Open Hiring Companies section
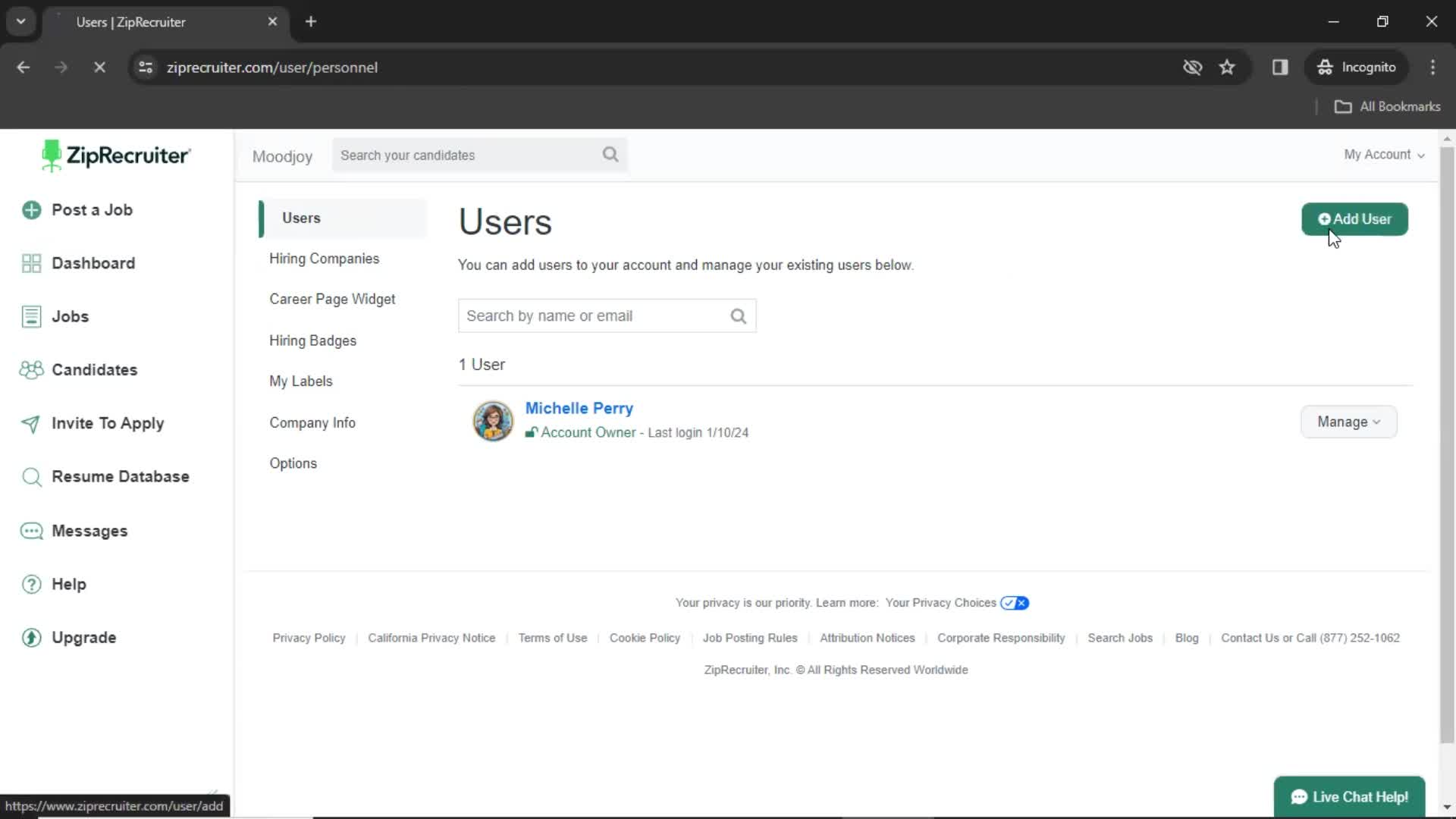Image resolution: width=1456 pixels, height=819 pixels. [324, 259]
